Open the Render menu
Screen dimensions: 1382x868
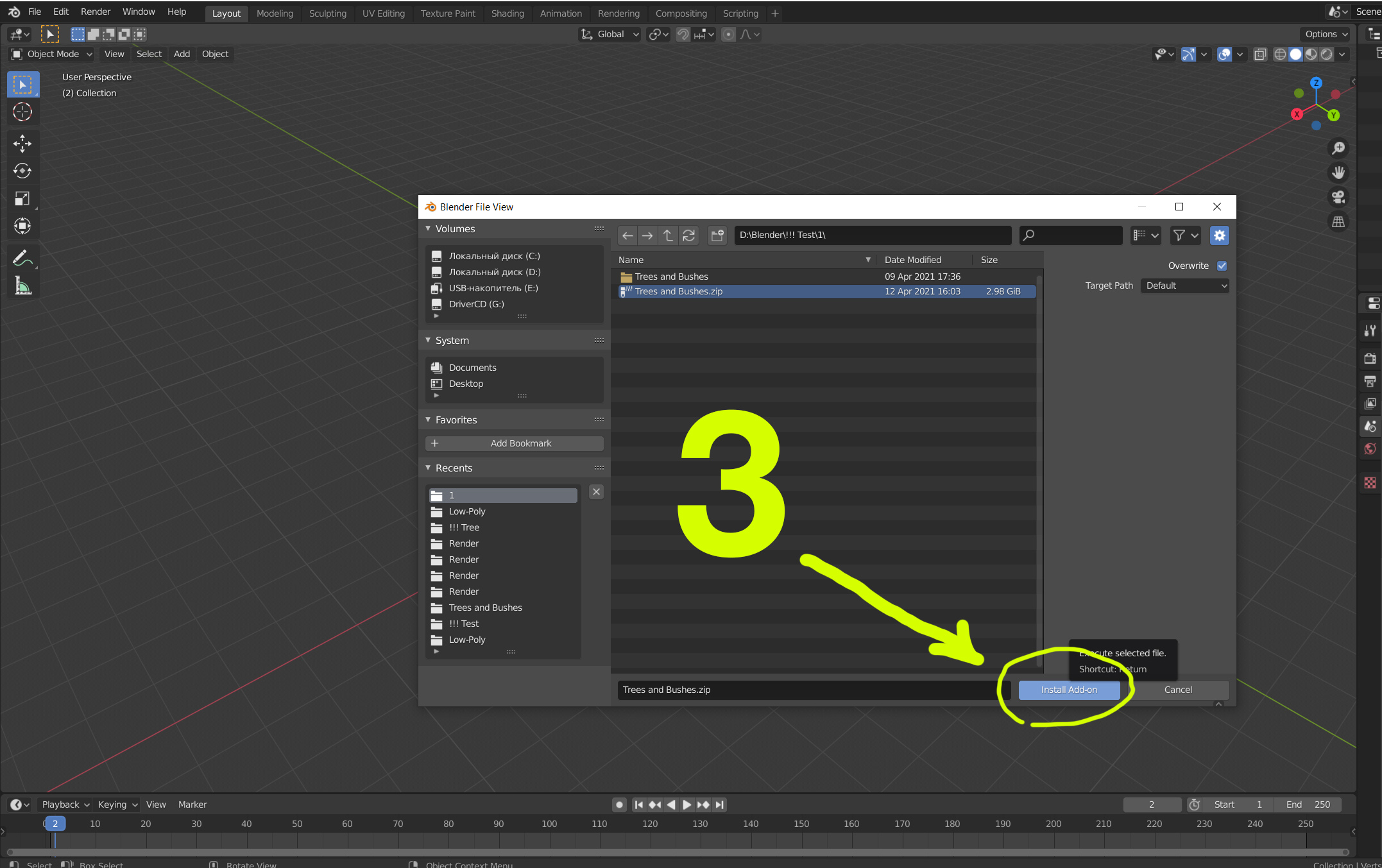pyautogui.click(x=95, y=12)
